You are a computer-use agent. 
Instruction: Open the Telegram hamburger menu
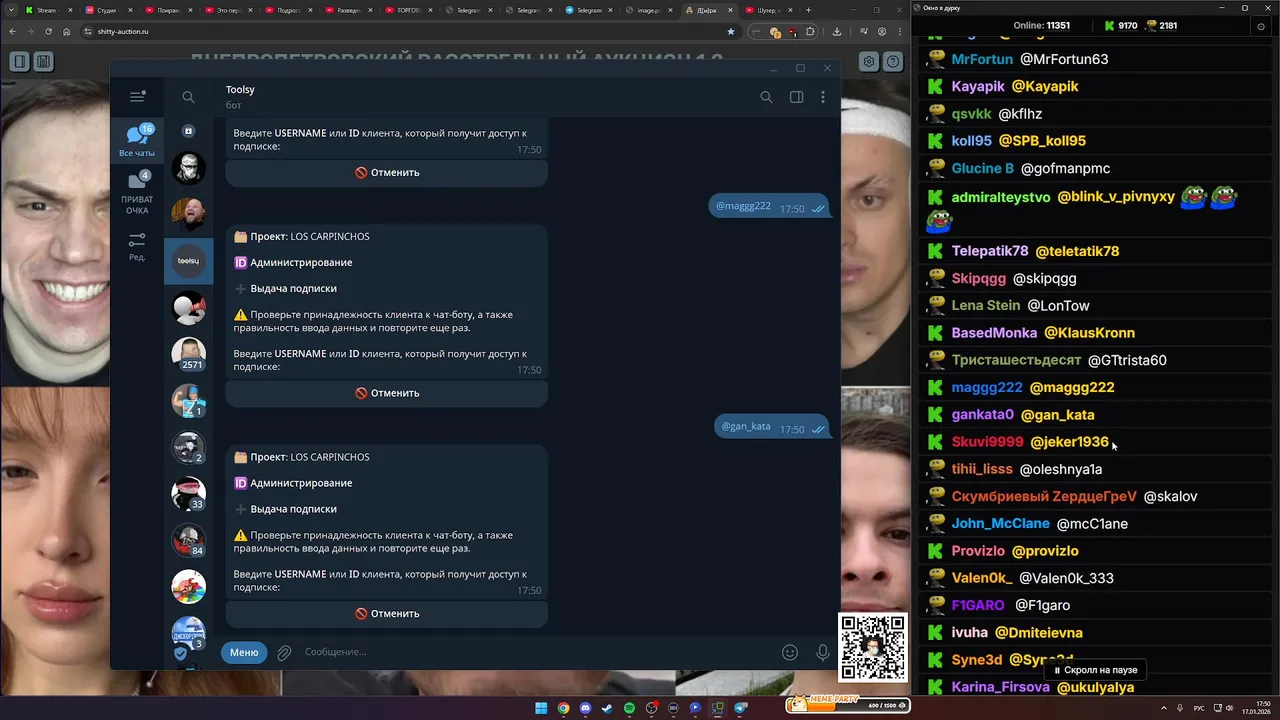coord(137,97)
